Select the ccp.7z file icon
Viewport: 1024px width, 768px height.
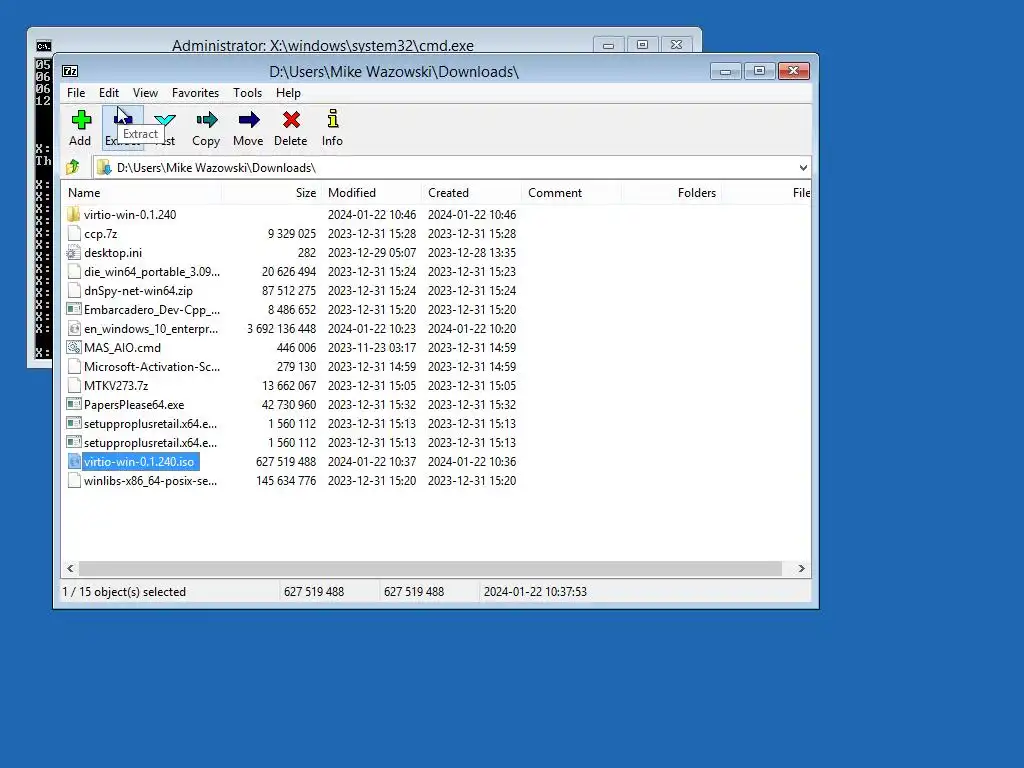[74, 234]
